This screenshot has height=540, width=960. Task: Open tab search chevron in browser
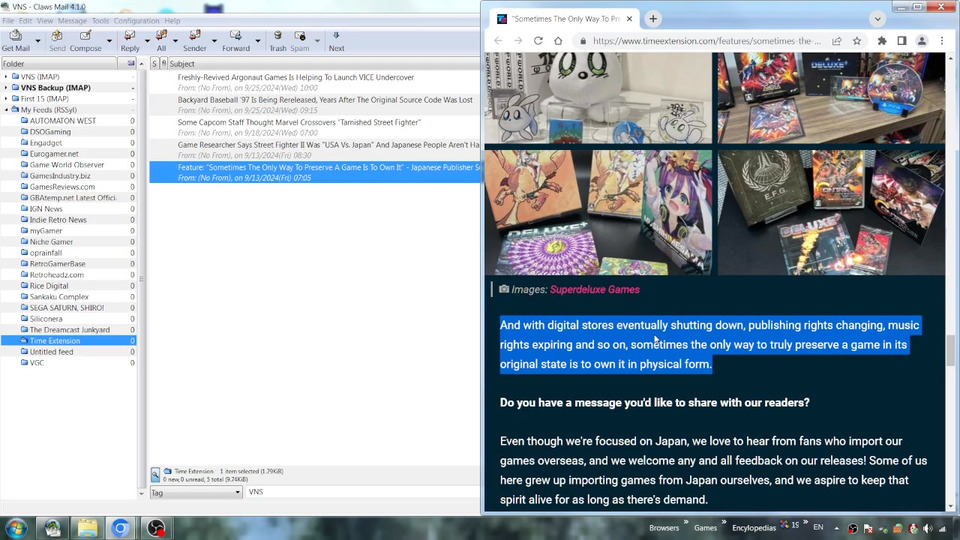(877, 19)
